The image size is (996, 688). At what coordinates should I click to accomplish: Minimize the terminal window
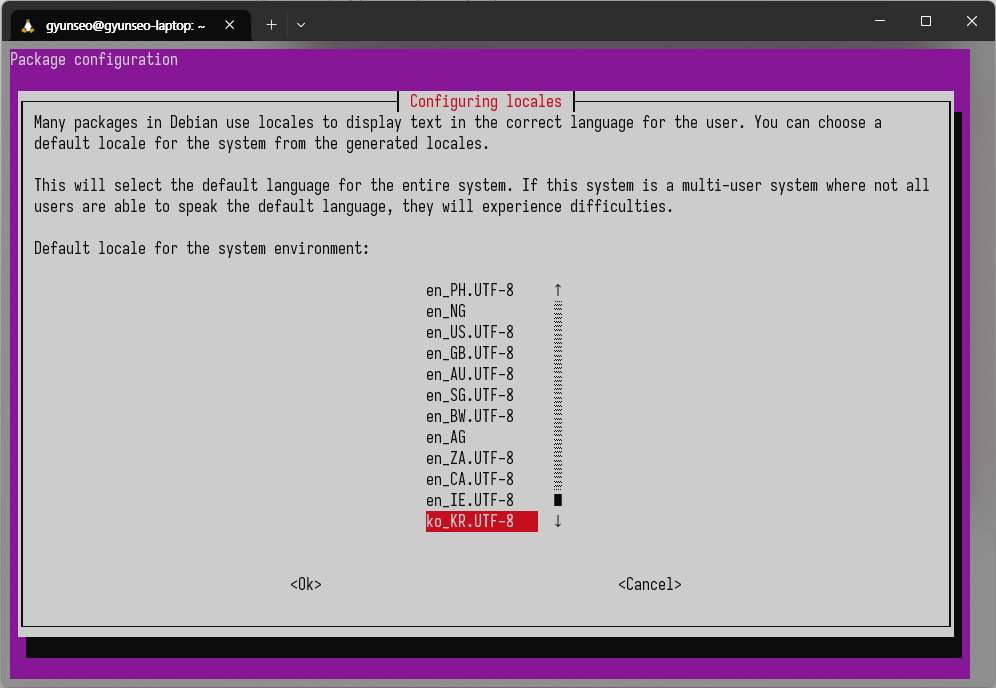pos(880,21)
